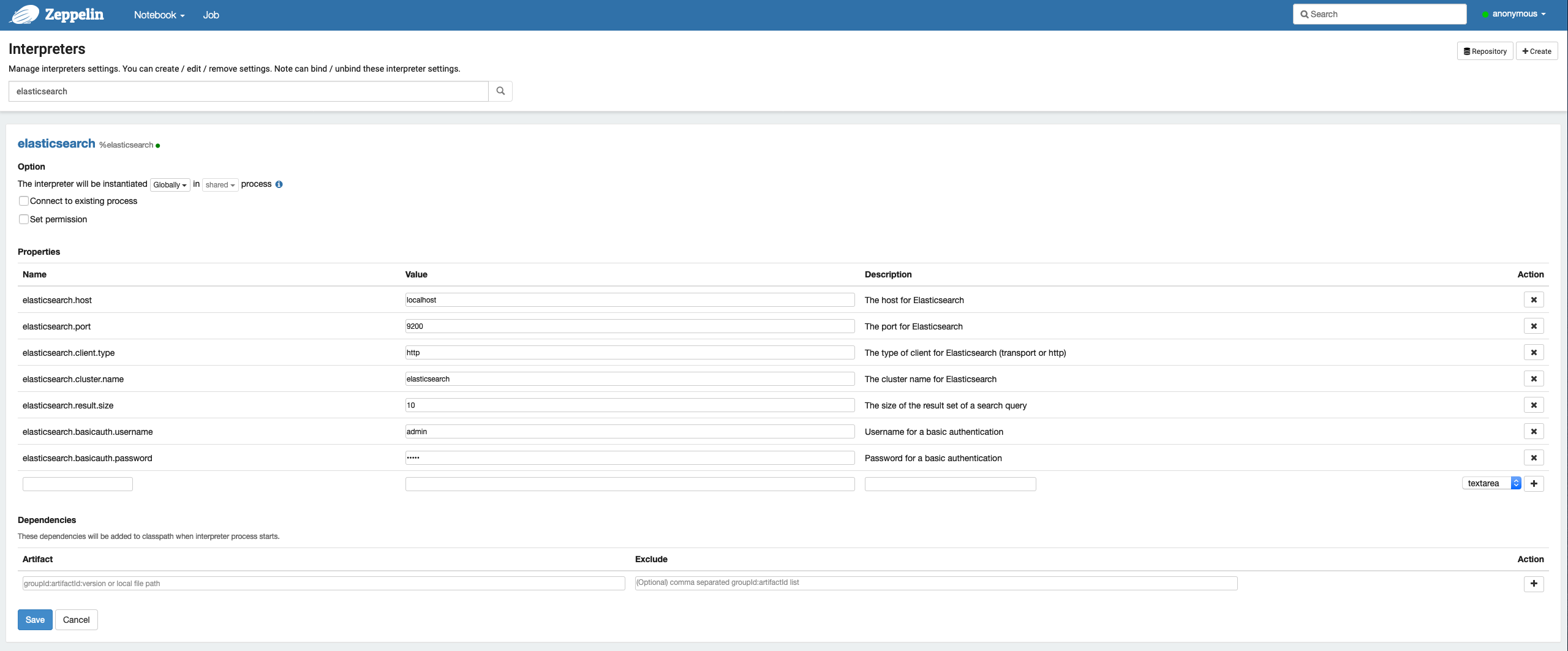Click the 'The port for Elasticsearch' description
The image size is (1568, 651).
point(913,326)
